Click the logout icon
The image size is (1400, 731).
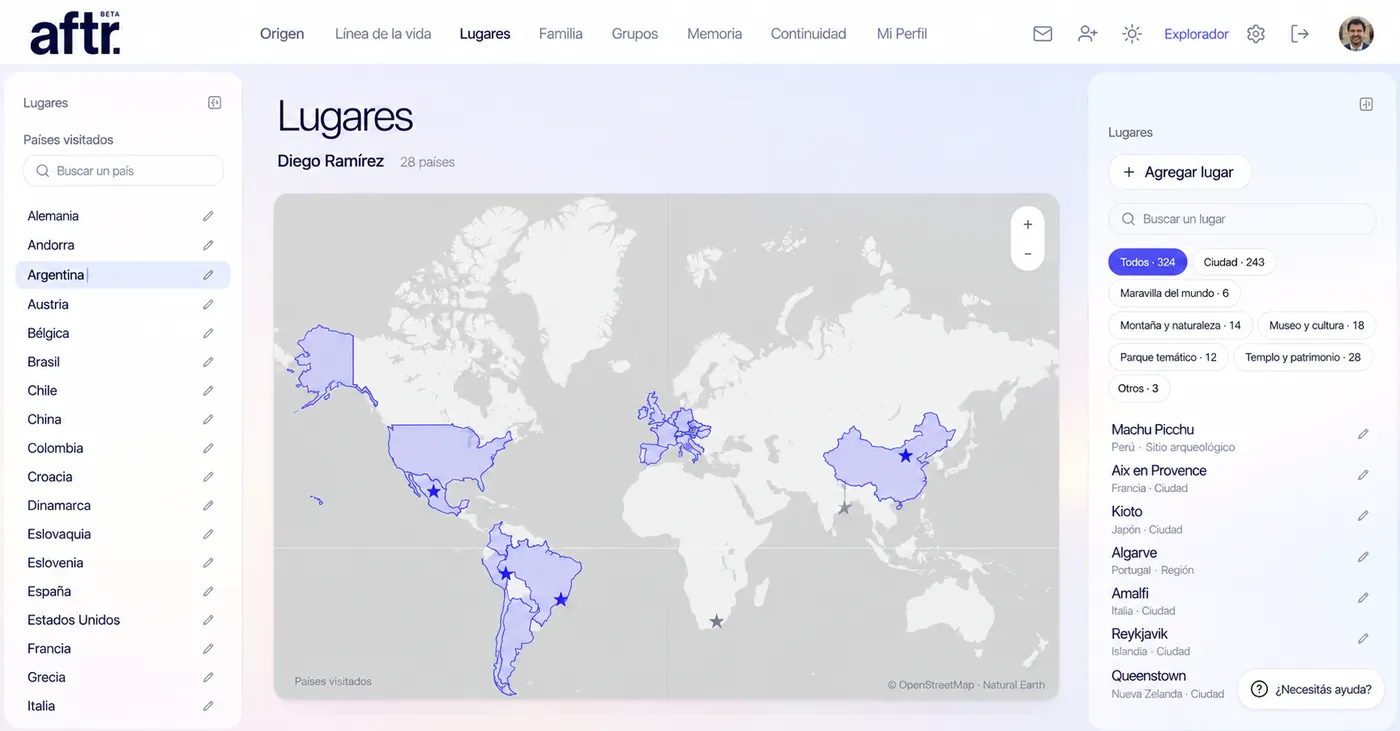pos(1300,34)
